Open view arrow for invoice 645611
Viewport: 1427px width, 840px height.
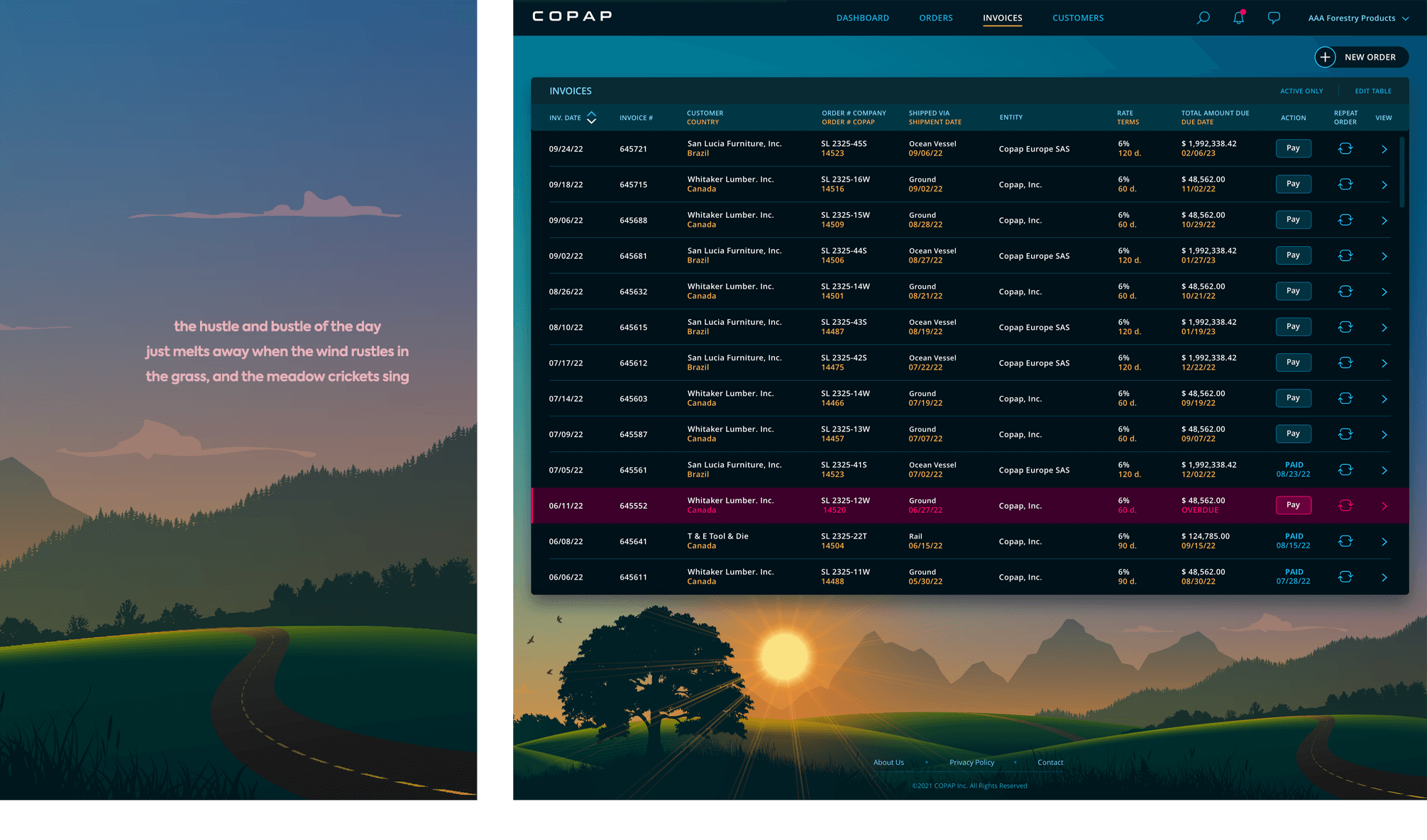[1384, 577]
